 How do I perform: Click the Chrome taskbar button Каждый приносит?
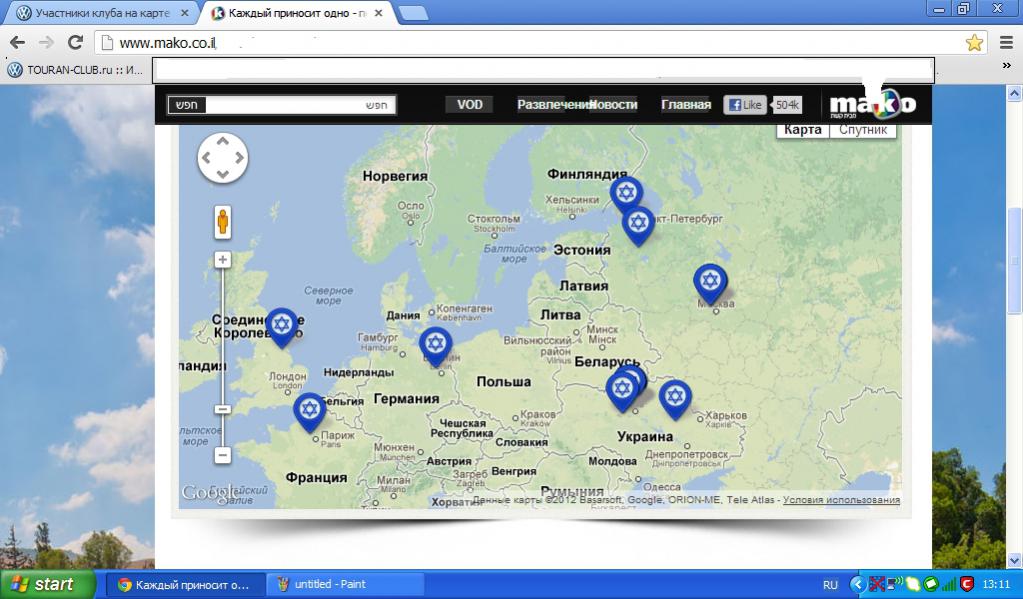pos(185,584)
